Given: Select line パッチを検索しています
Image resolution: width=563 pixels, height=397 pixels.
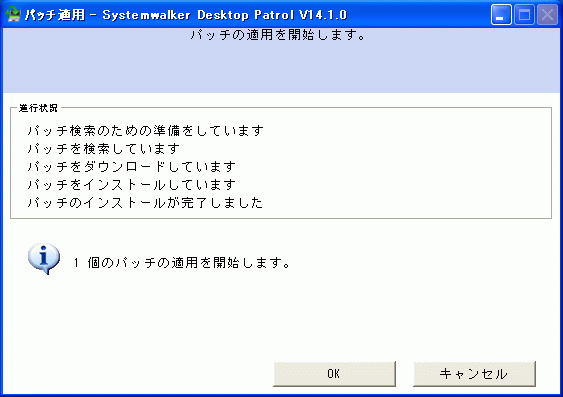Looking at the screenshot, I should point(103,149).
